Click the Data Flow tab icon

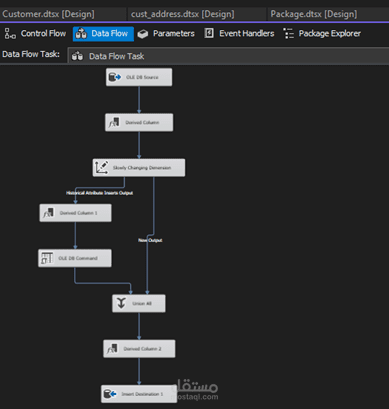(x=81, y=34)
